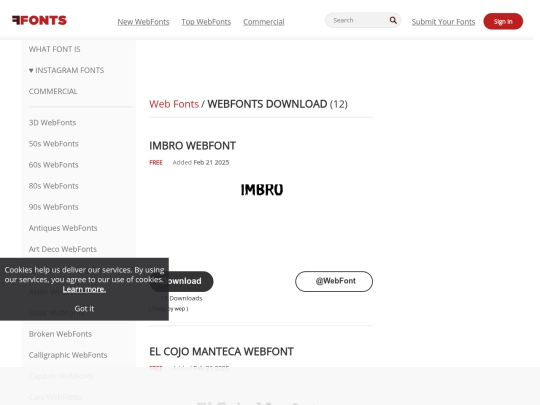Select 80s WebFonts category
The width and height of the screenshot is (540, 405).
click(53, 186)
